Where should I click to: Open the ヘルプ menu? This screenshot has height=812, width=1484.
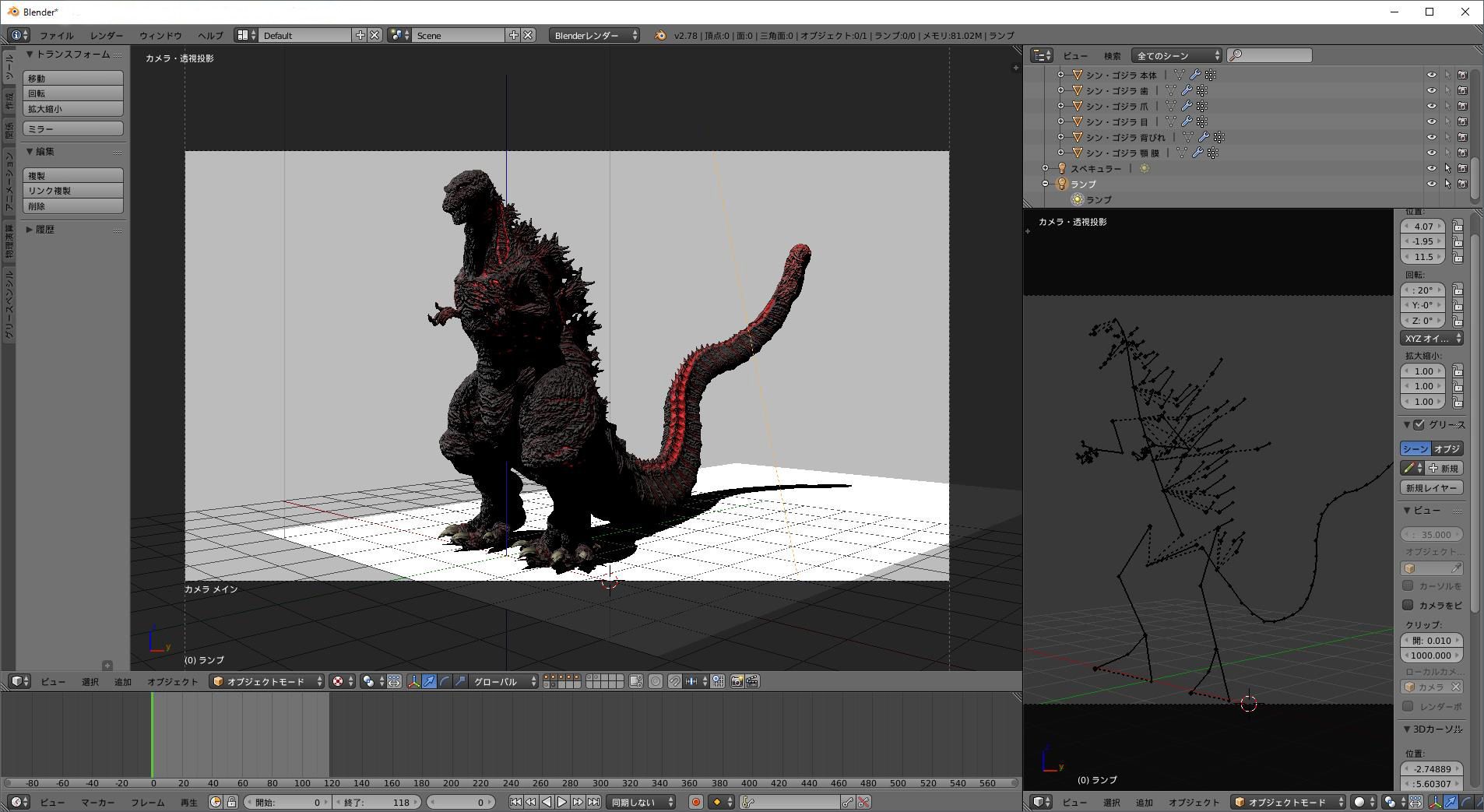(210, 36)
